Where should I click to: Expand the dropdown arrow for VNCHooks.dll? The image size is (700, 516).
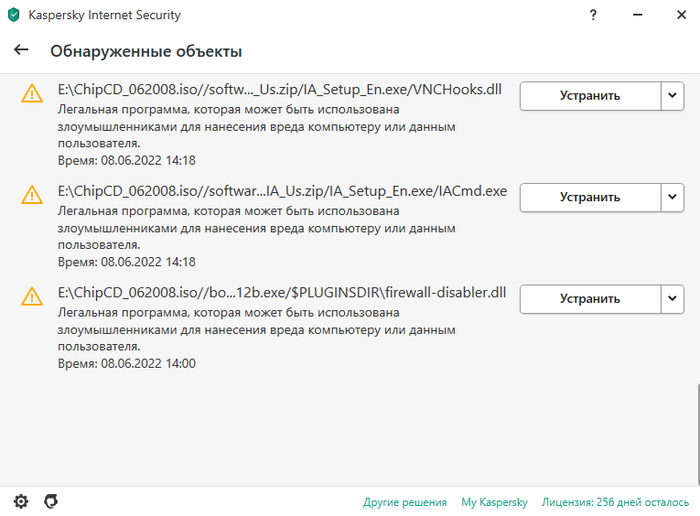click(x=672, y=95)
